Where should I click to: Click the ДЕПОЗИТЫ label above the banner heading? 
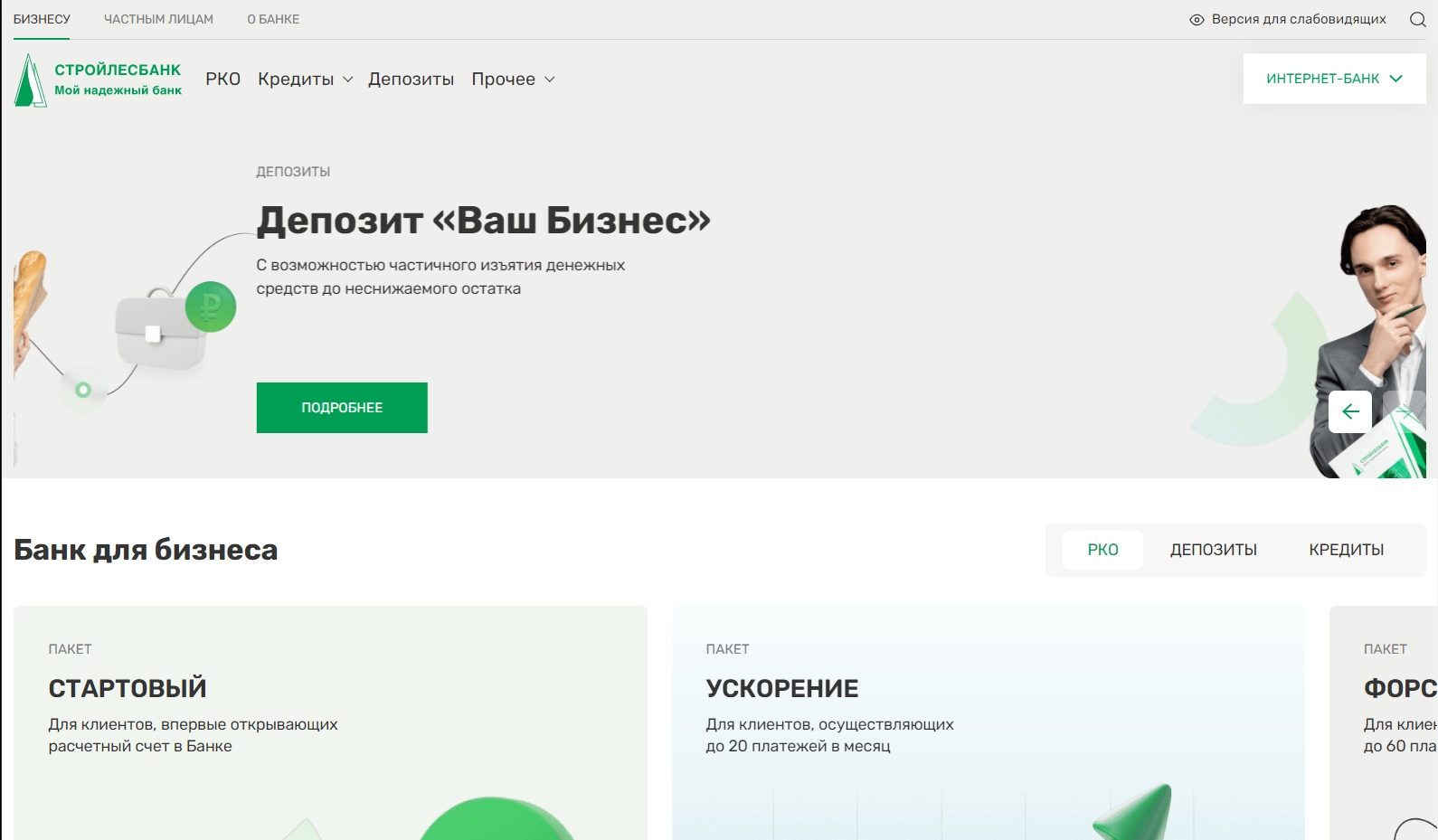(x=293, y=172)
